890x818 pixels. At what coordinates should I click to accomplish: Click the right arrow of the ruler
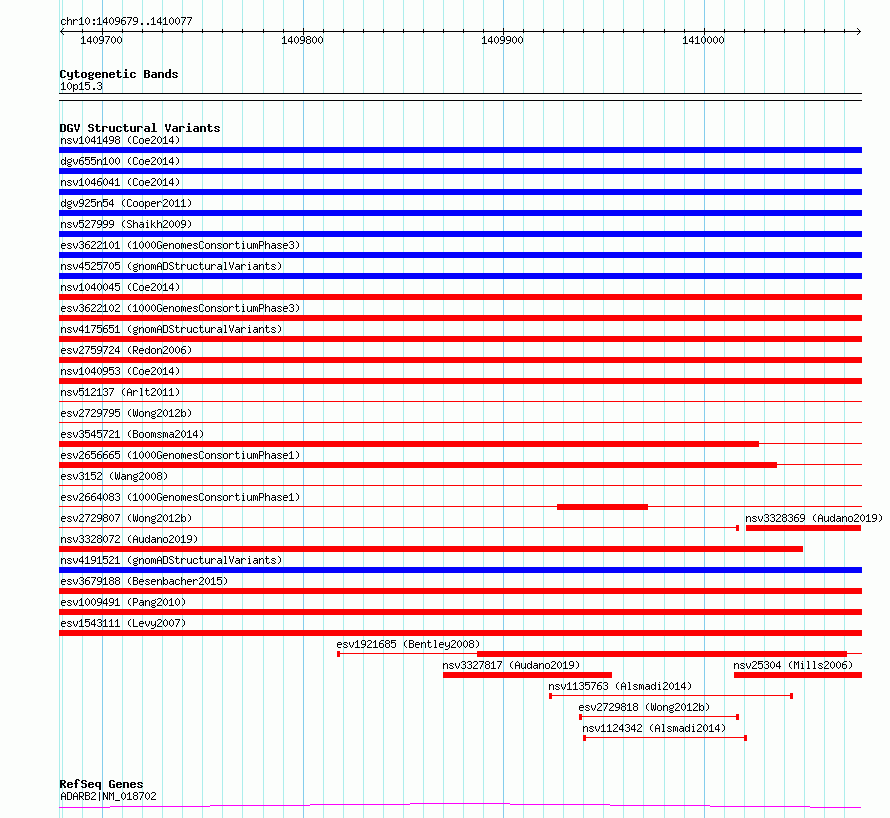pos(859,31)
